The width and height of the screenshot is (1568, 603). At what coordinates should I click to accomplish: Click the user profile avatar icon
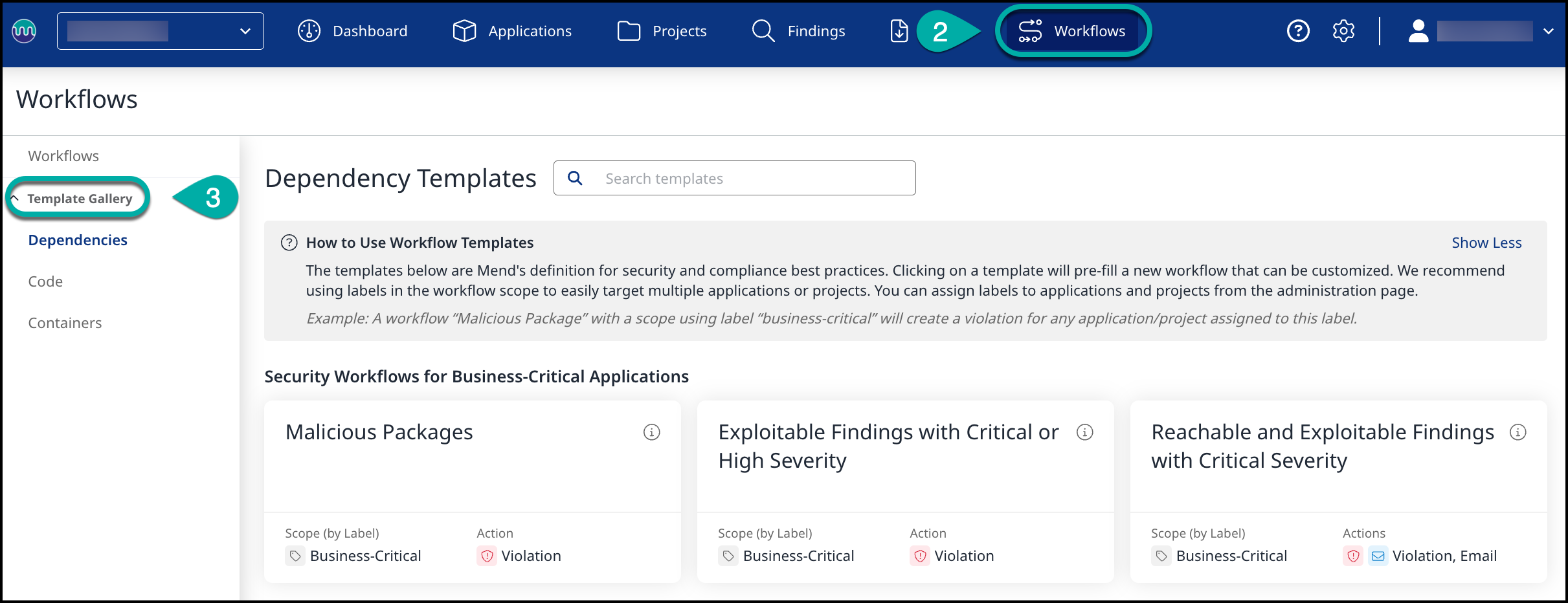click(1418, 30)
